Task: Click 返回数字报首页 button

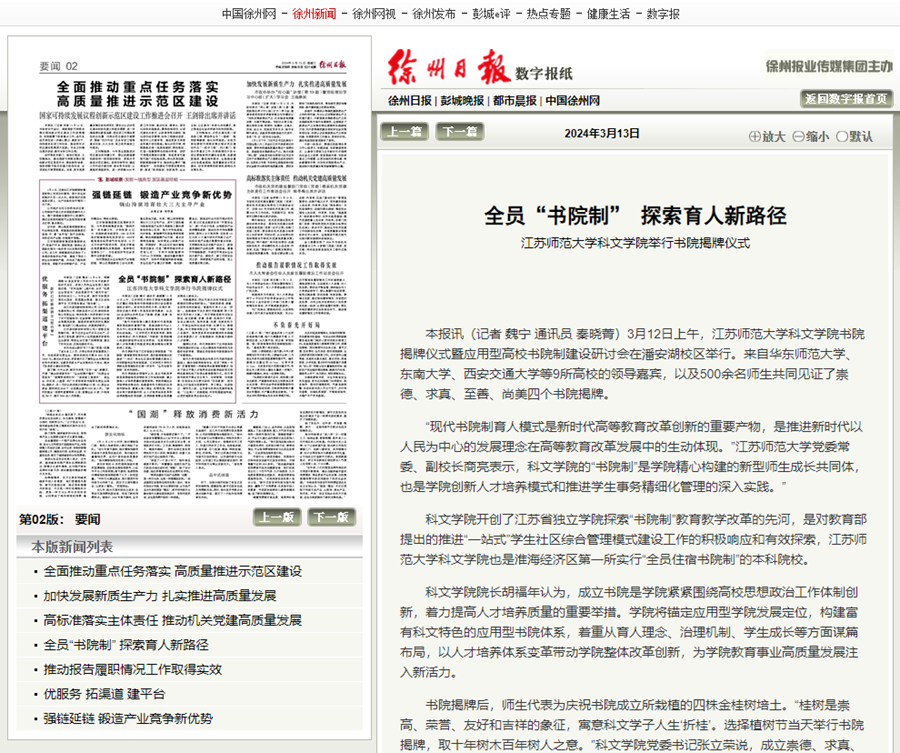Action: click(845, 99)
